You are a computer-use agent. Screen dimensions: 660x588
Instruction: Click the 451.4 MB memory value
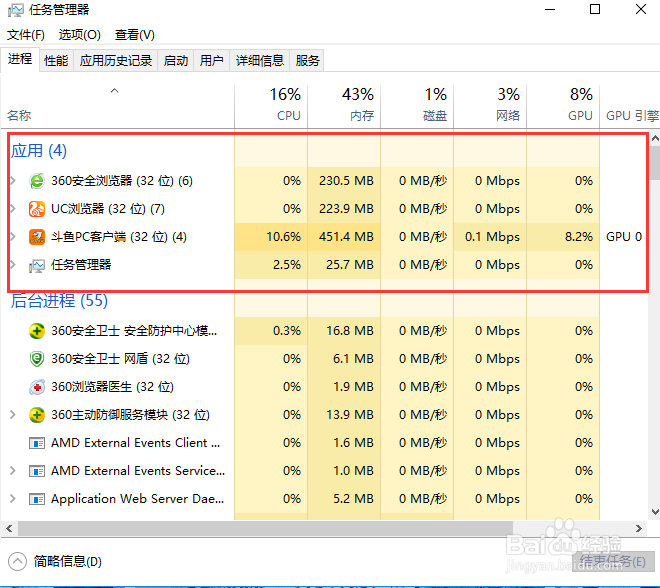pyautogui.click(x=346, y=237)
